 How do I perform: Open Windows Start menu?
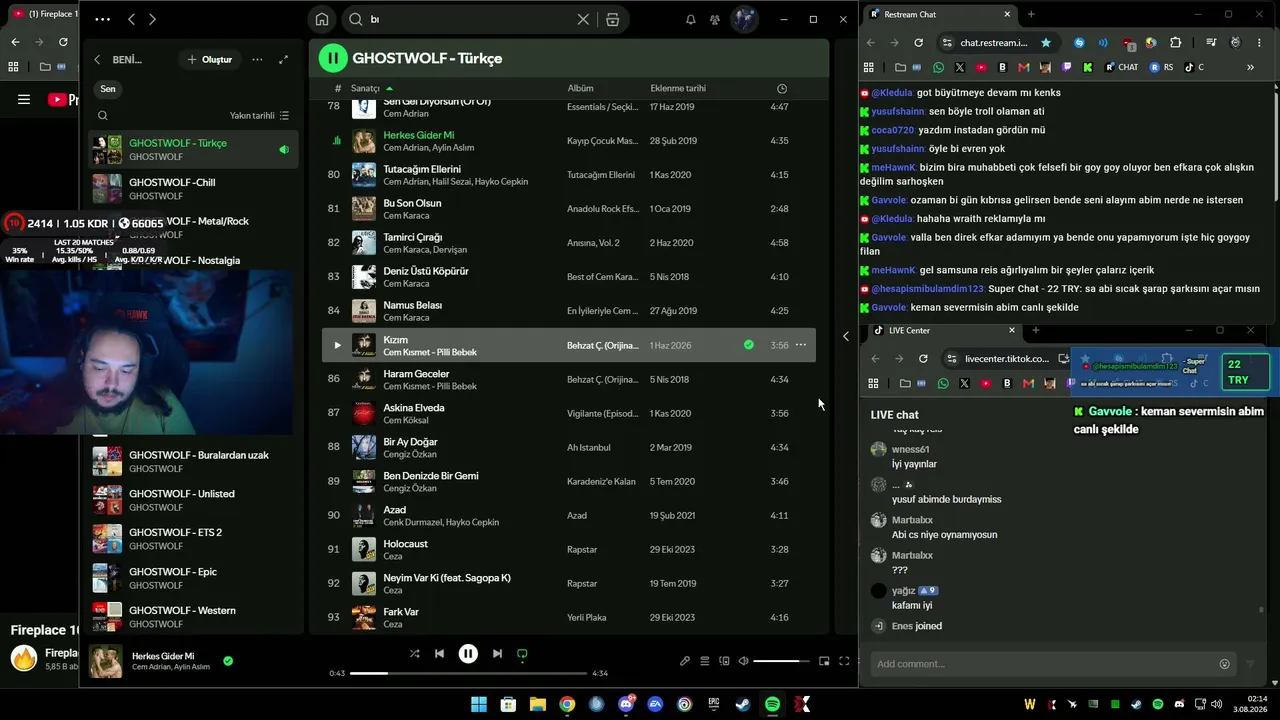click(x=479, y=705)
